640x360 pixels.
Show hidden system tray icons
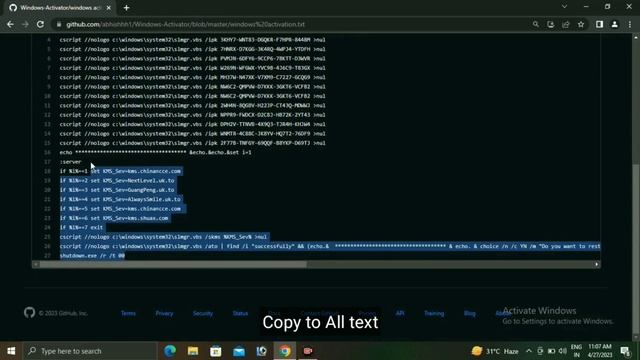(x=529, y=351)
